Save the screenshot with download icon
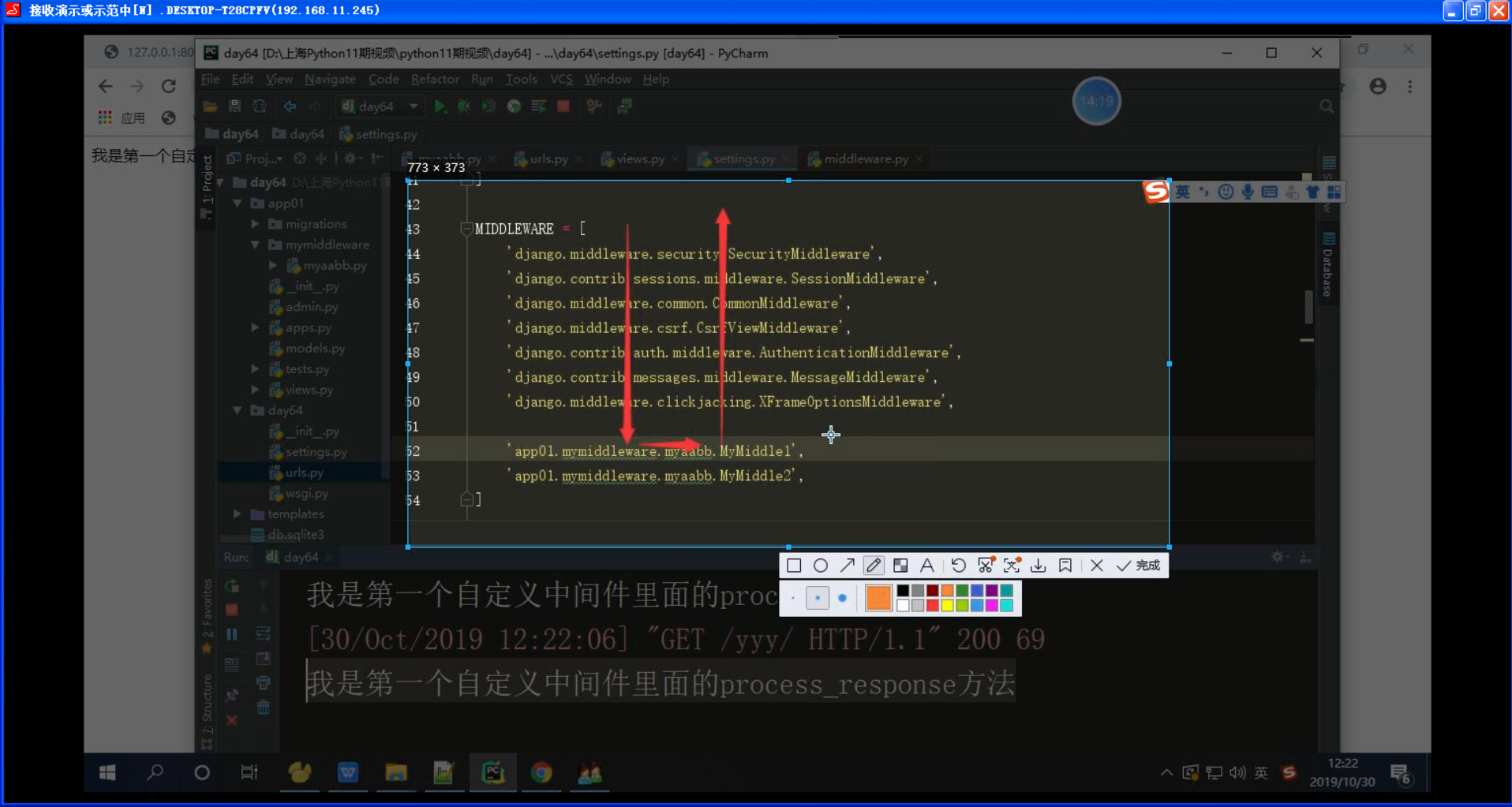The height and width of the screenshot is (807, 1512). tap(1039, 566)
